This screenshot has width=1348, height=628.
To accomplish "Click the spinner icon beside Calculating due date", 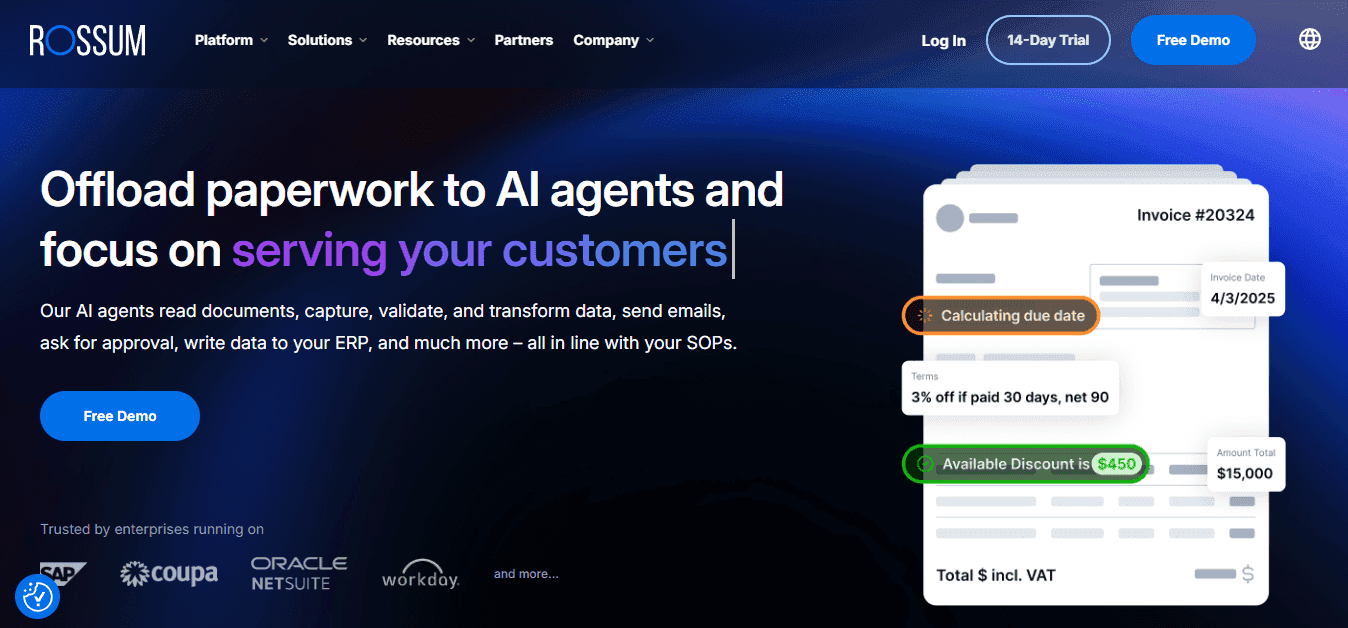I will tap(925, 316).
